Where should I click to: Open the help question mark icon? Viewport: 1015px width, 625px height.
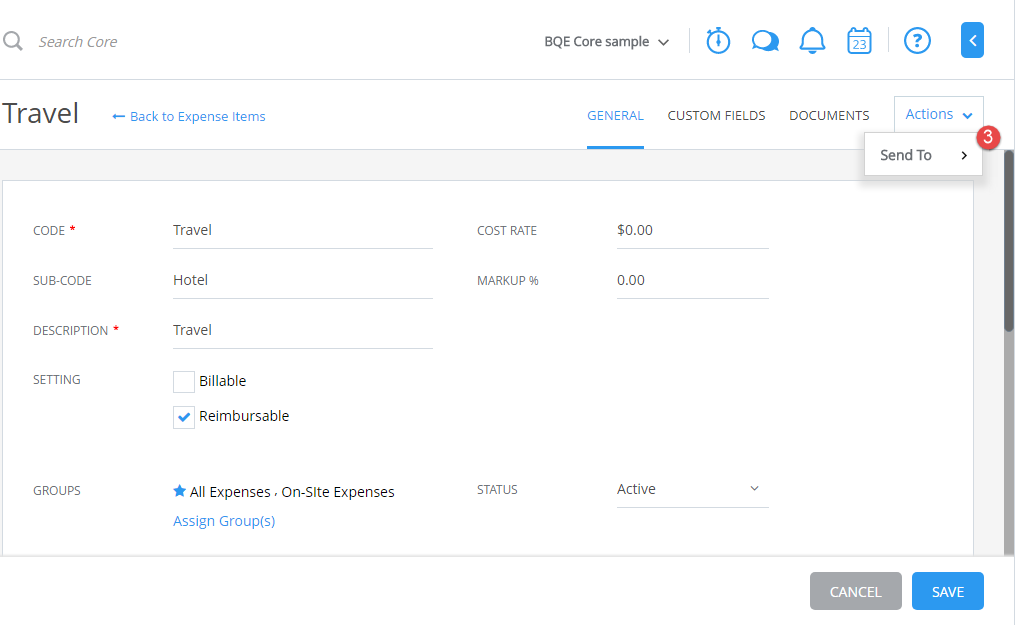coord(917,41)
